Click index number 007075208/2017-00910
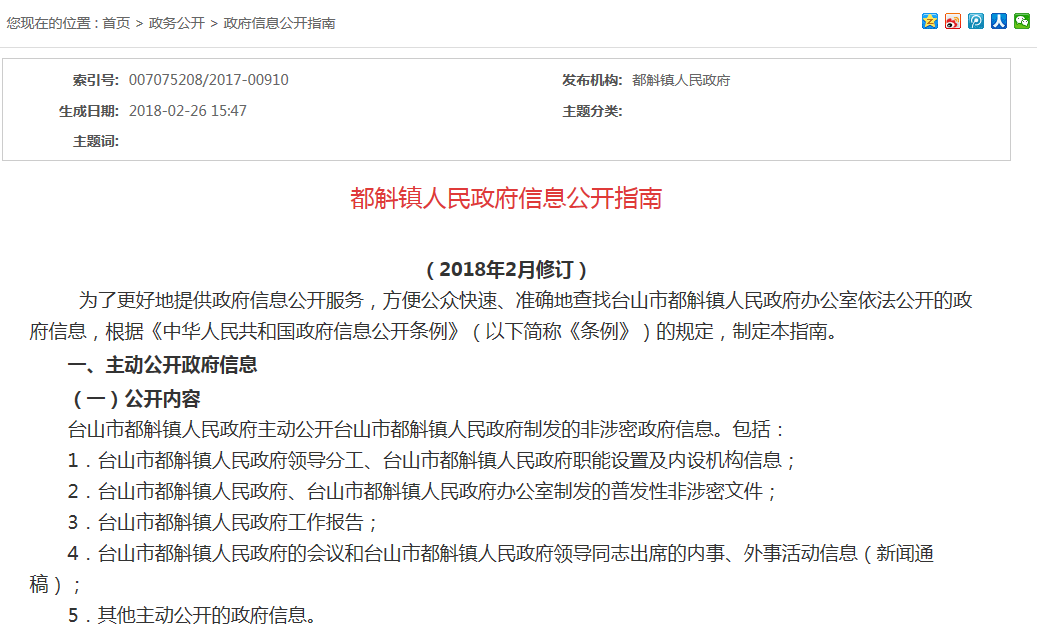This screenshot has width=1039, height=629. 209,80
